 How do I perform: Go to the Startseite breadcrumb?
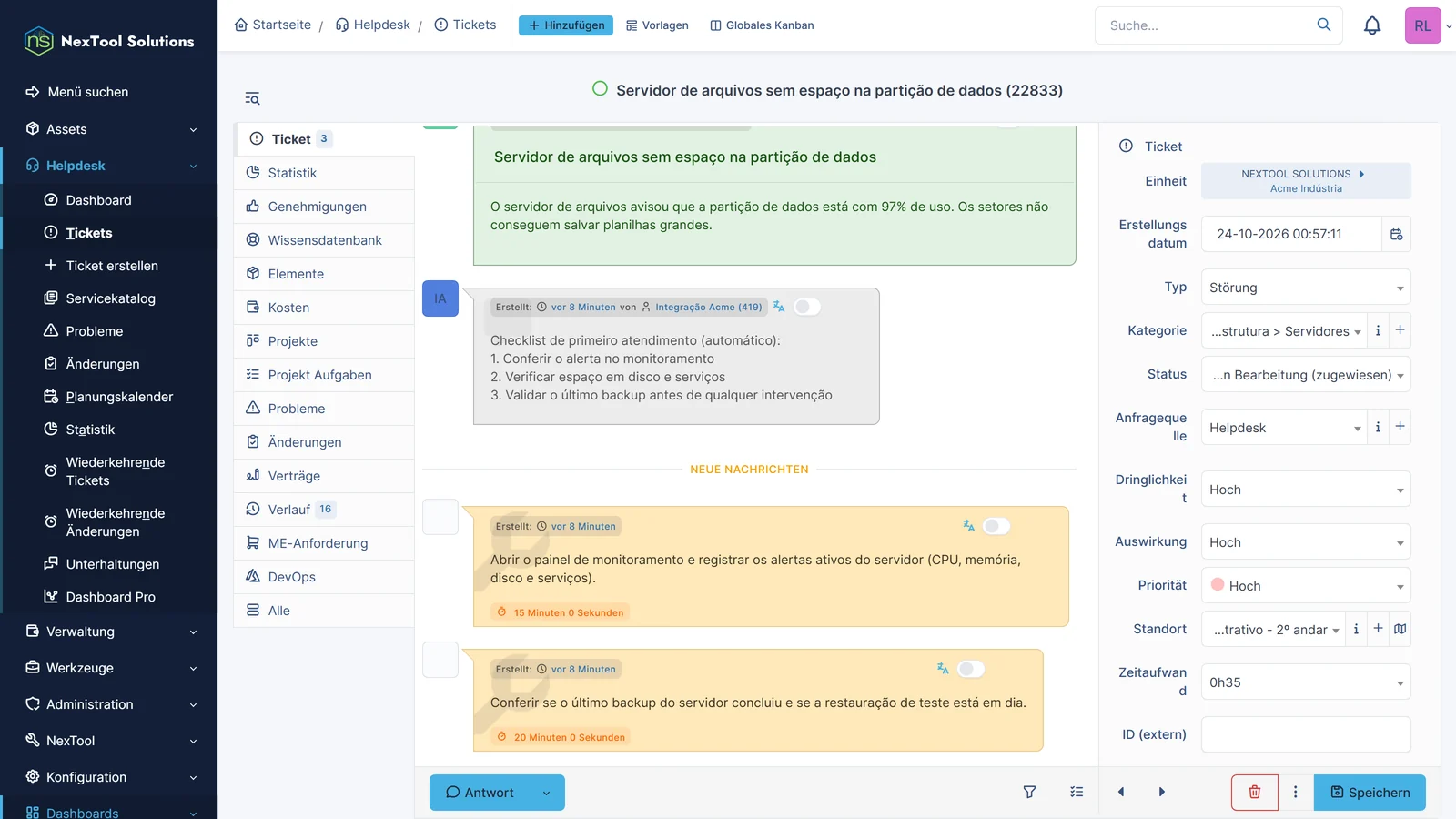click(x=272, y=25)
